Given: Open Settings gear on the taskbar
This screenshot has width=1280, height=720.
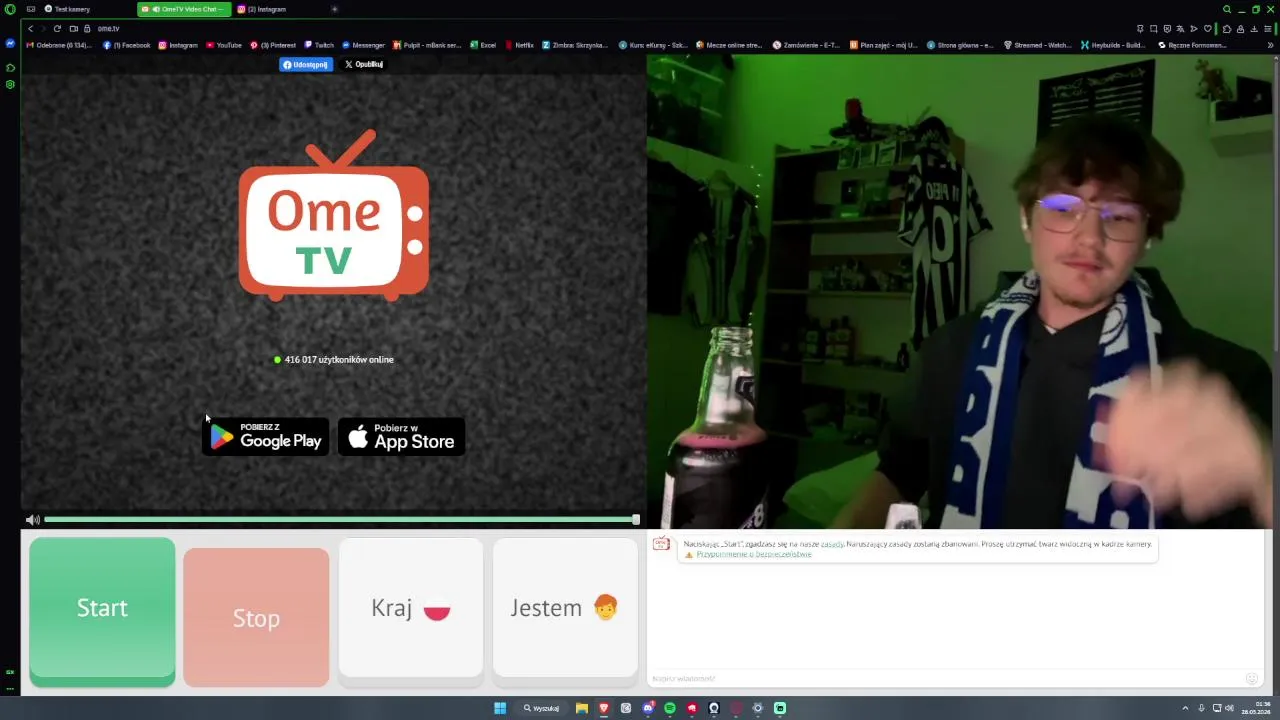Looking at the screenshot, I should pos(758,708).
